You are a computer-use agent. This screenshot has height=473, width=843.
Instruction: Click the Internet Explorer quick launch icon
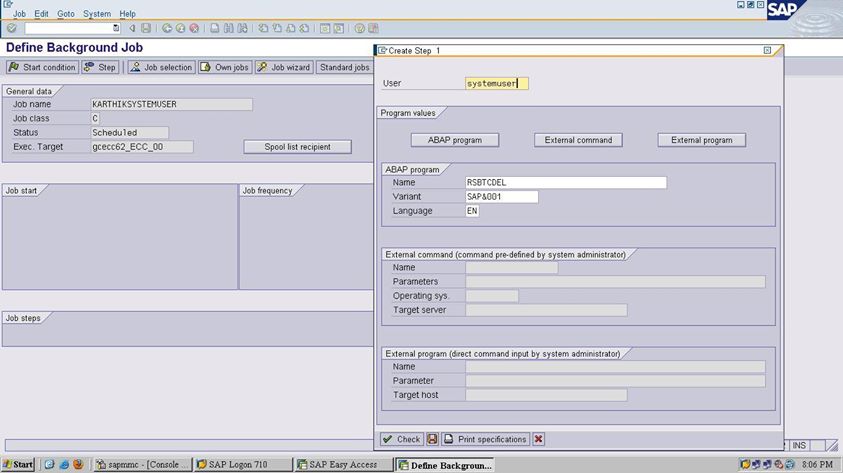click(x=63, y=464)
